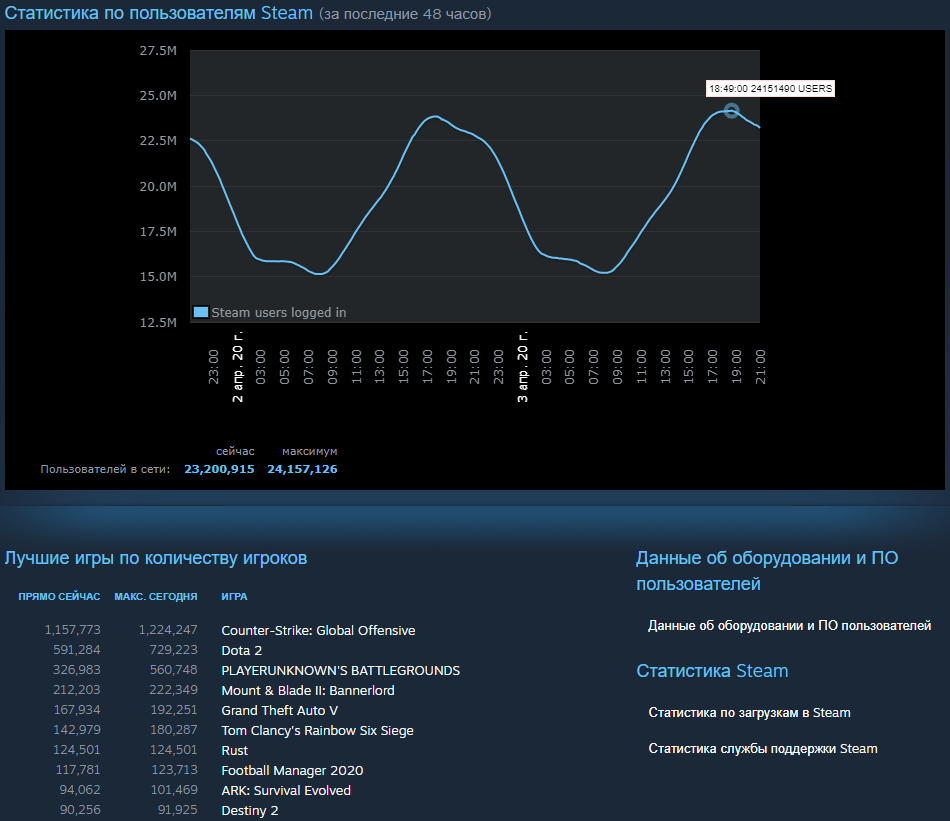Open the Destiny 2 entry
Image resolution: width=950 pixels, height=821 pixels.
pyautogui.click(x=250, y=810)
